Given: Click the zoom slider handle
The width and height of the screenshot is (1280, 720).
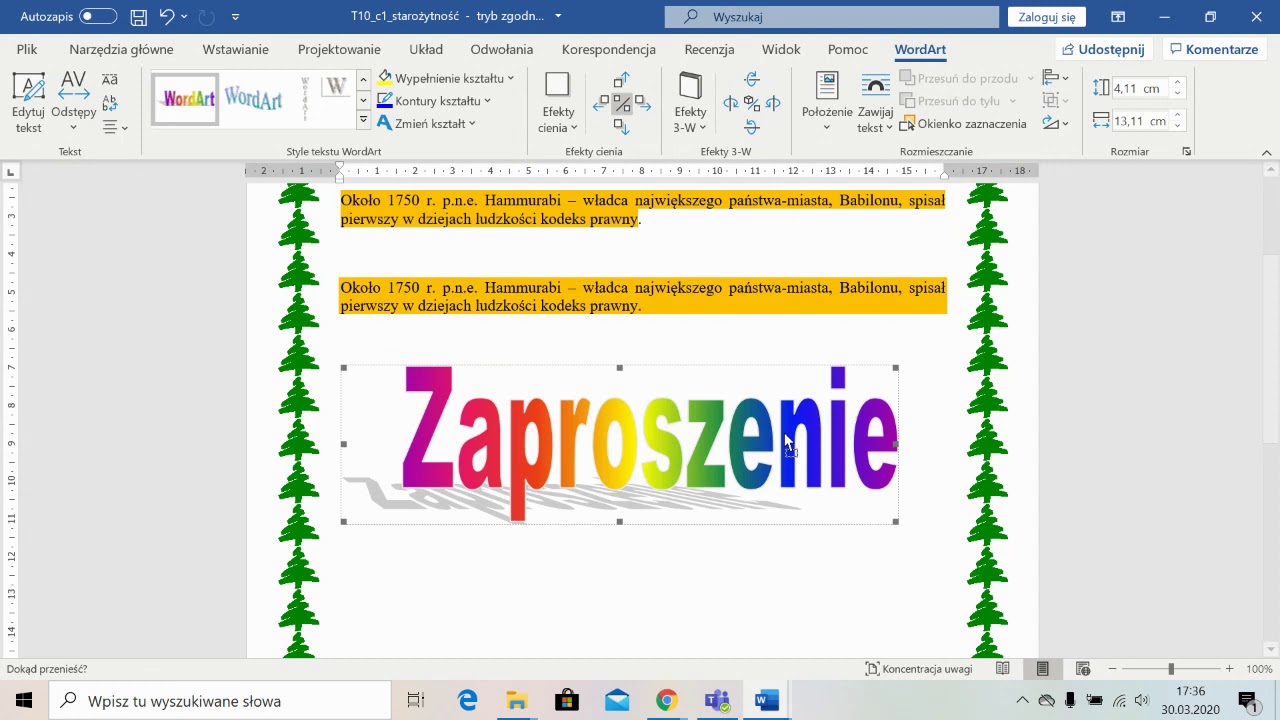Looking at the screenshot, I should click(x=1171, y=669).
